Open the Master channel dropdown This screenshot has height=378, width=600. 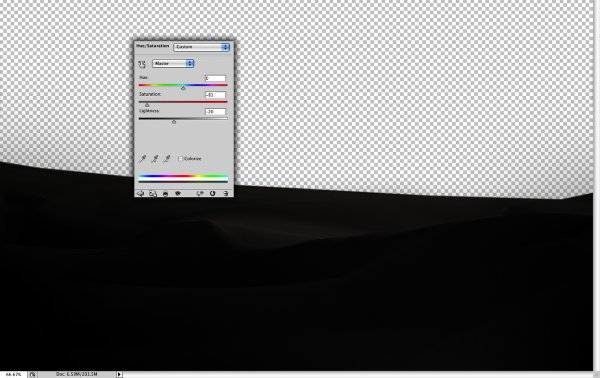pyautogui.click(x=173, y=64)
